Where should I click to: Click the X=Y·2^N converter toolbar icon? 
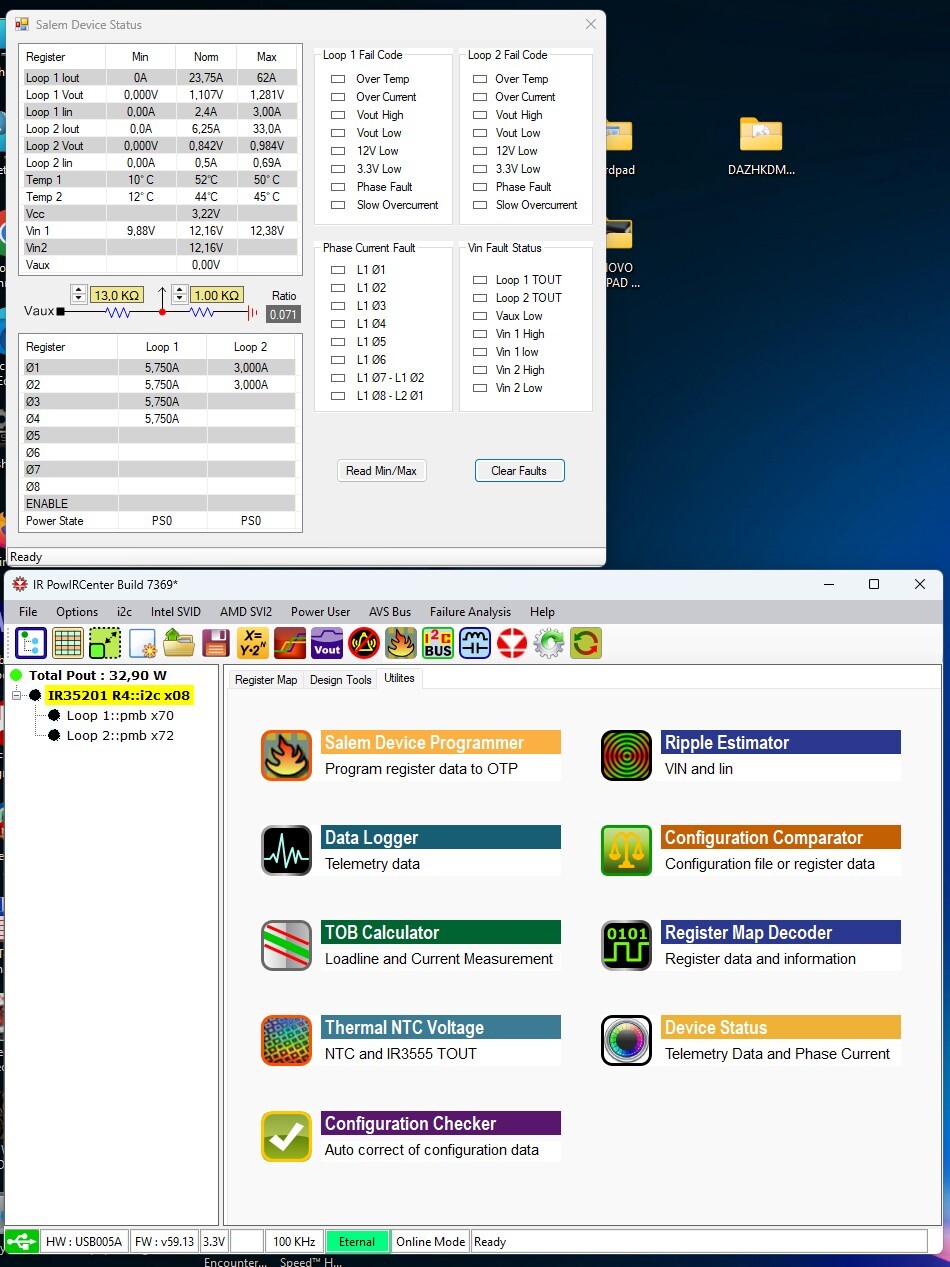click(x=253, y=643)
